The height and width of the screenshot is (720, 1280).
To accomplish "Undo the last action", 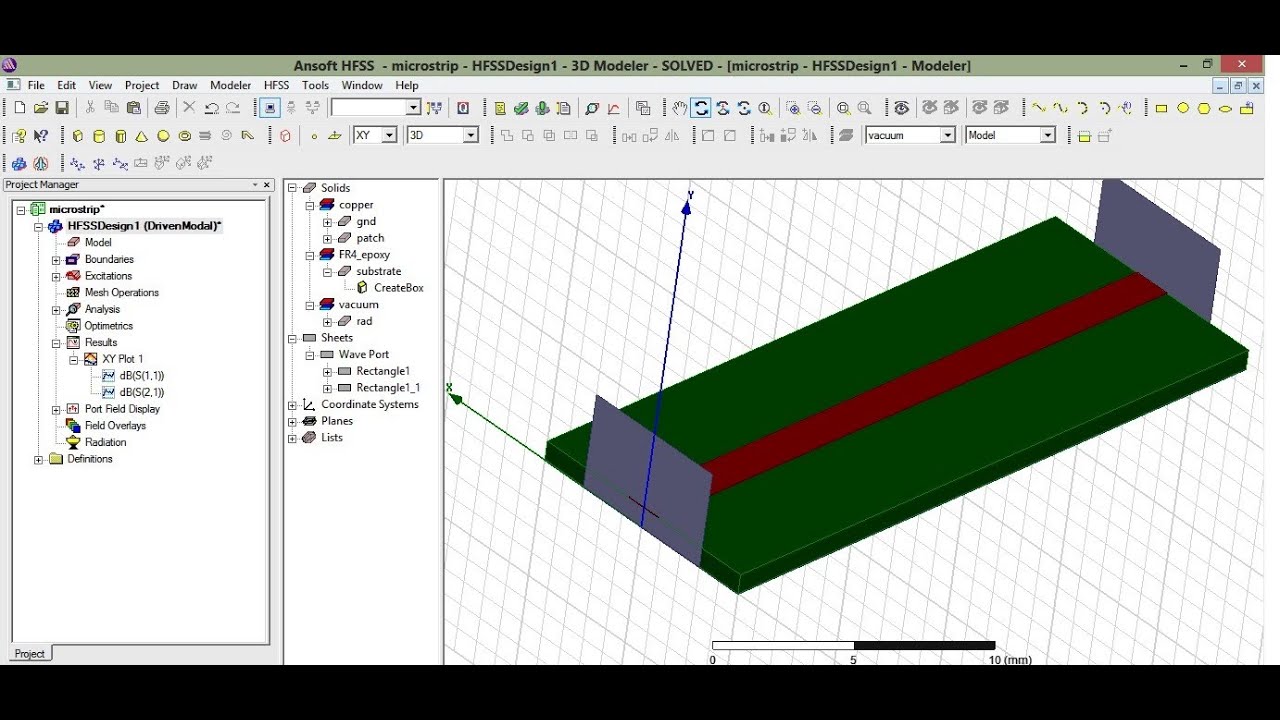I will pos(211,108).
